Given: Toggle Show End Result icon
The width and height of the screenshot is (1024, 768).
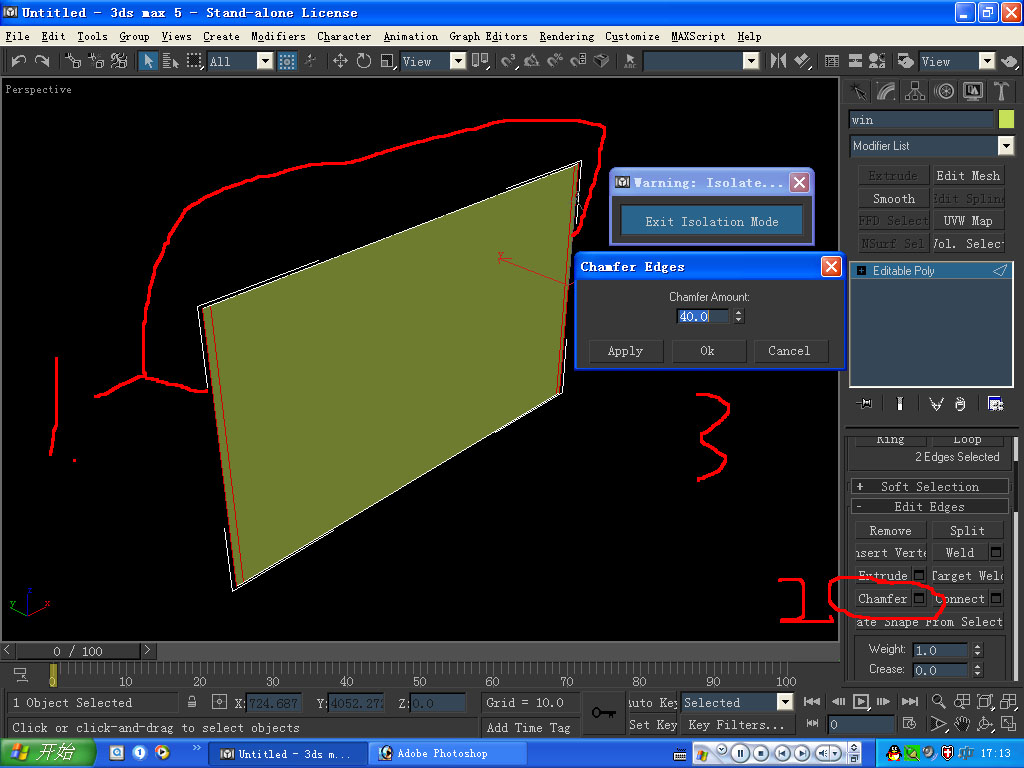Looking at the screenshot, I should (899, 404).
